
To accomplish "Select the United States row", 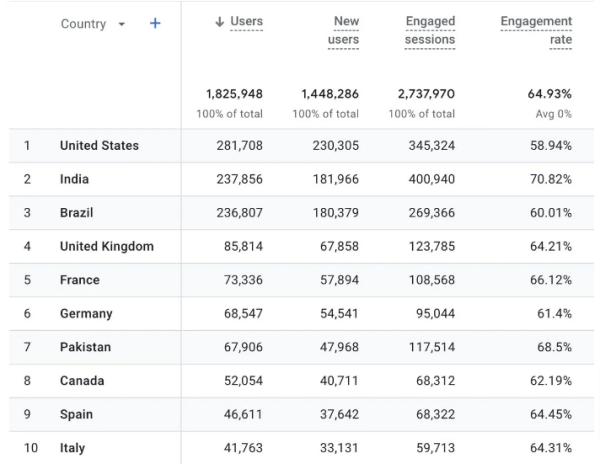I will pos(99,146).
